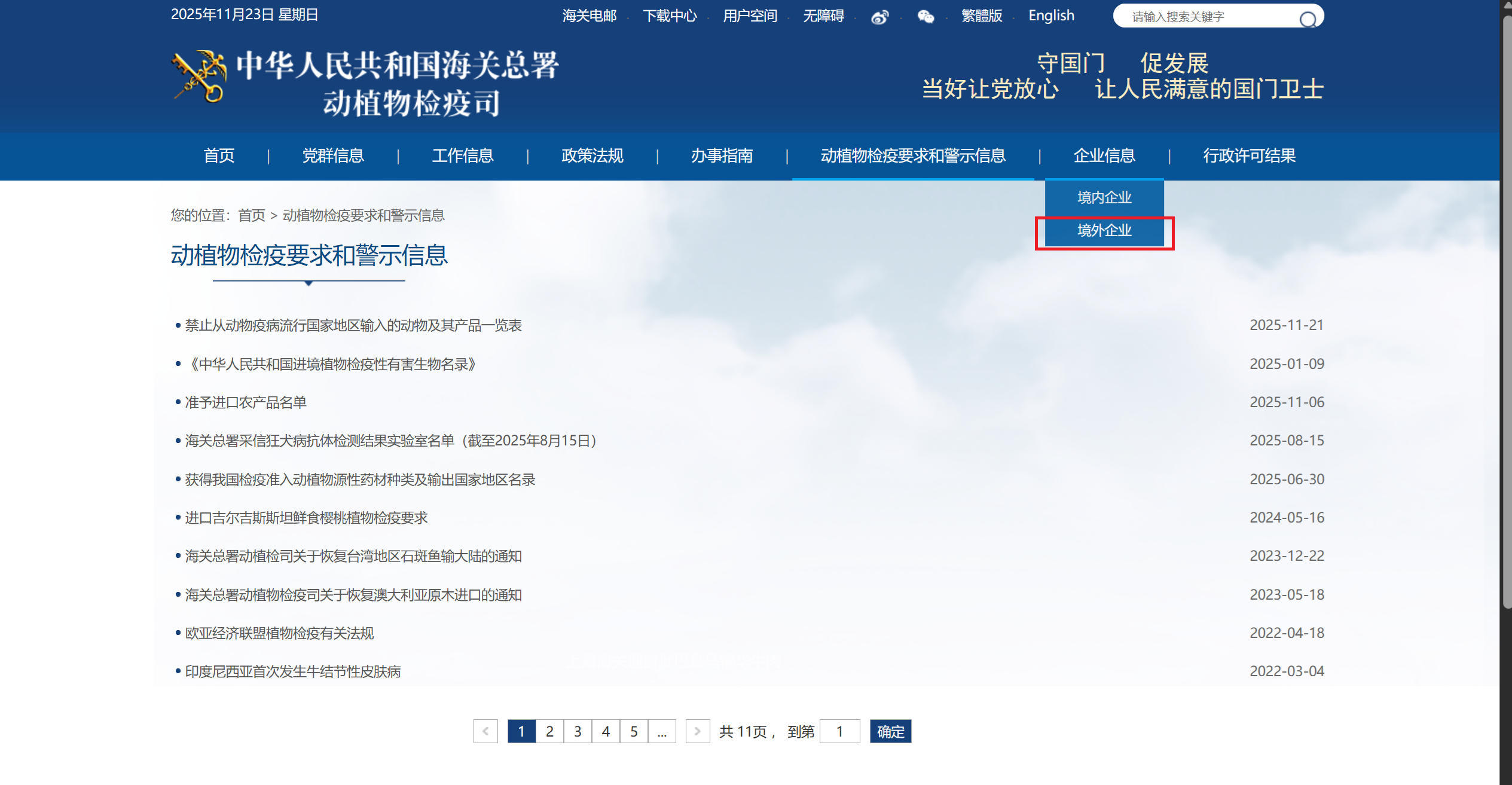Select 境外企业 from the dropdown menu
Screen dimensions: 1512x785
1104,231
